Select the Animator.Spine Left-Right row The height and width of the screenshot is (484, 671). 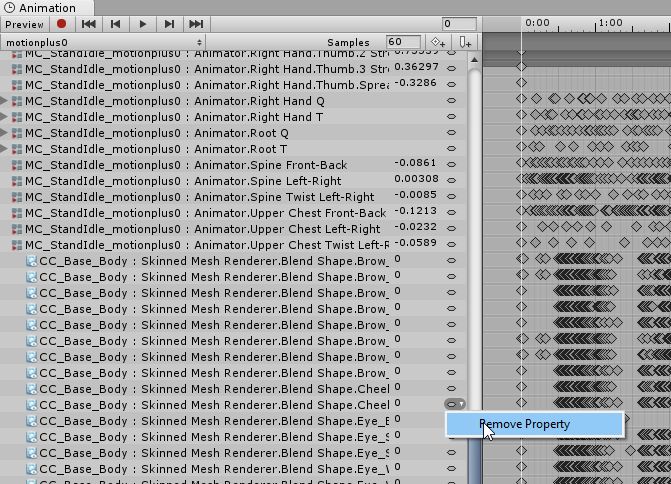pyautogui.click(x=233, y=181)
